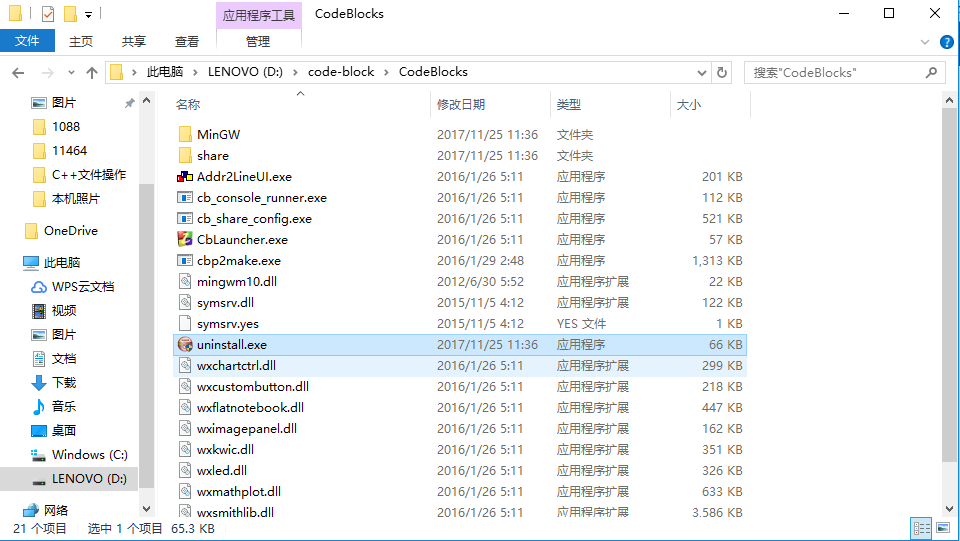Select the wxmathplot.dll file
The width and height of the screenshot is (960, 541).
[x=460, y=491]
